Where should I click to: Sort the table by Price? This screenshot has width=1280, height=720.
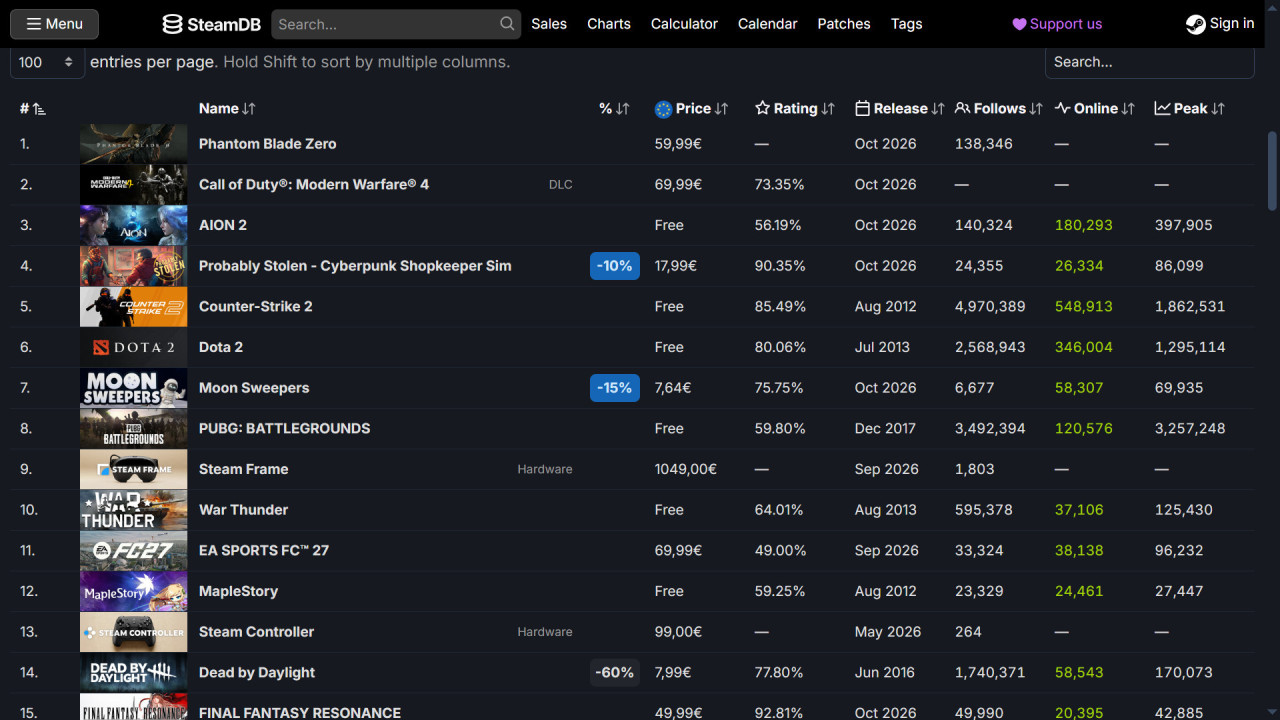[x=692, y=108]
